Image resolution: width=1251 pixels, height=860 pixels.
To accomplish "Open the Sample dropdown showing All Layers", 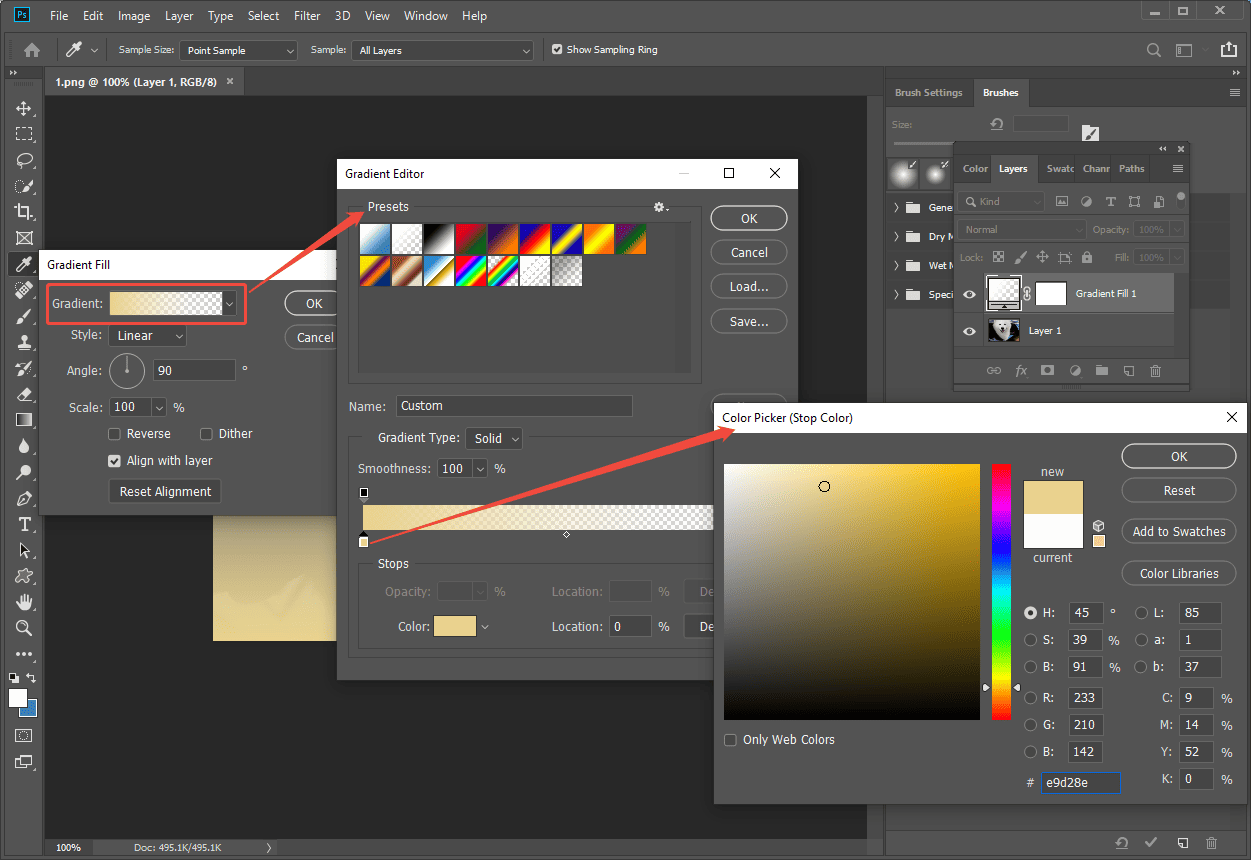I will coord(442,49).
